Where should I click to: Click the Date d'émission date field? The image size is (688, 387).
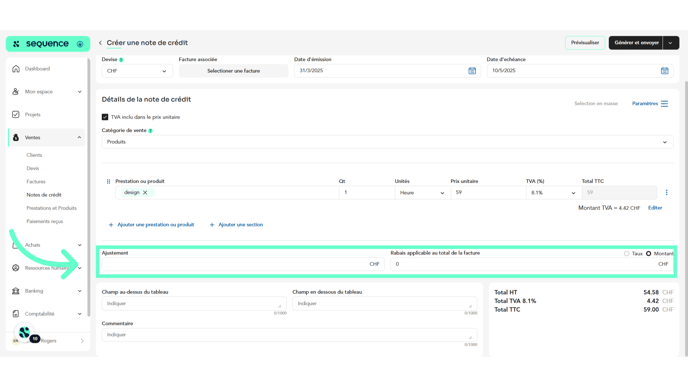point(387,71)
